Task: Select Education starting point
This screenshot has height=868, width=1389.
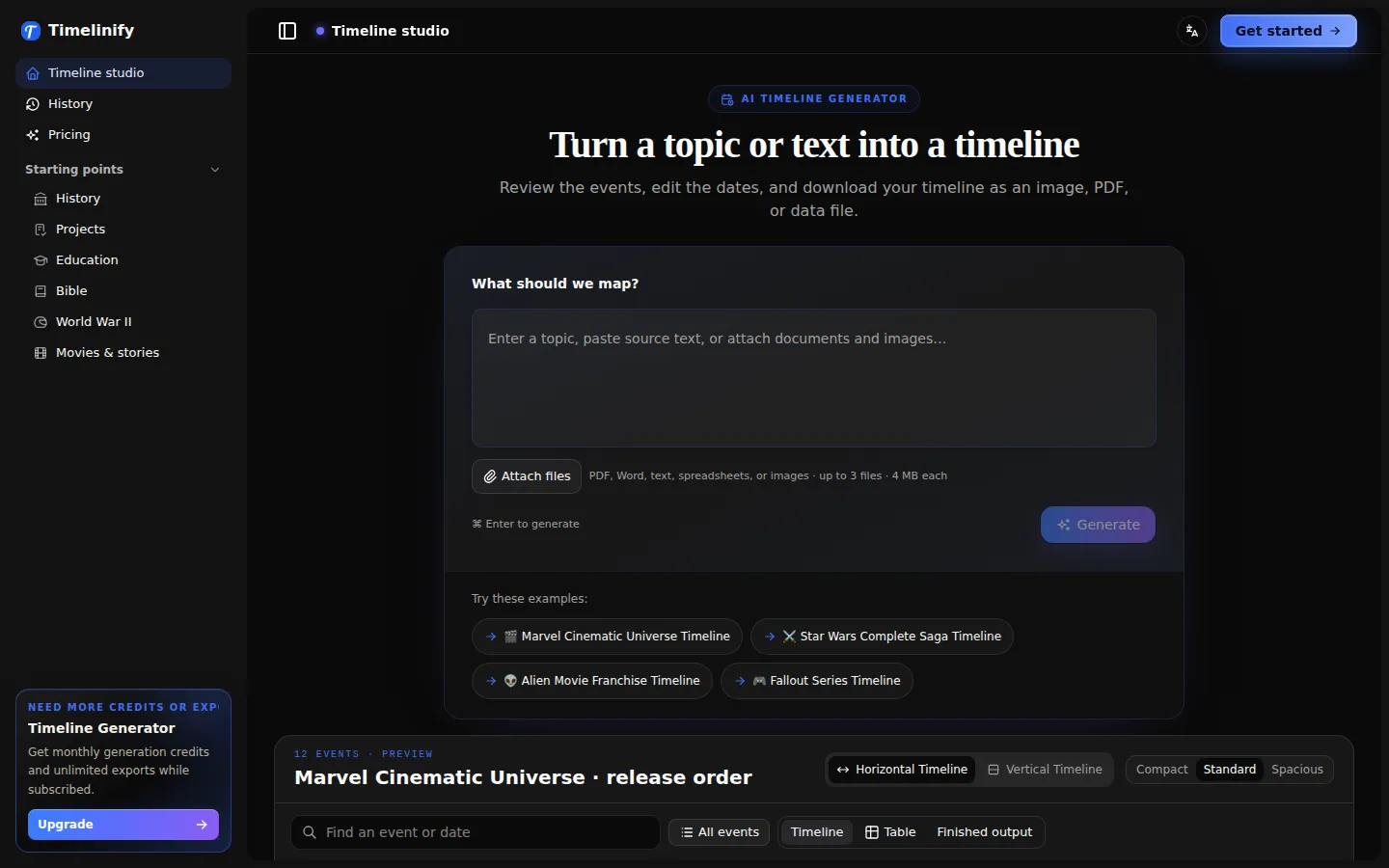Action: [x=127, y=260]
